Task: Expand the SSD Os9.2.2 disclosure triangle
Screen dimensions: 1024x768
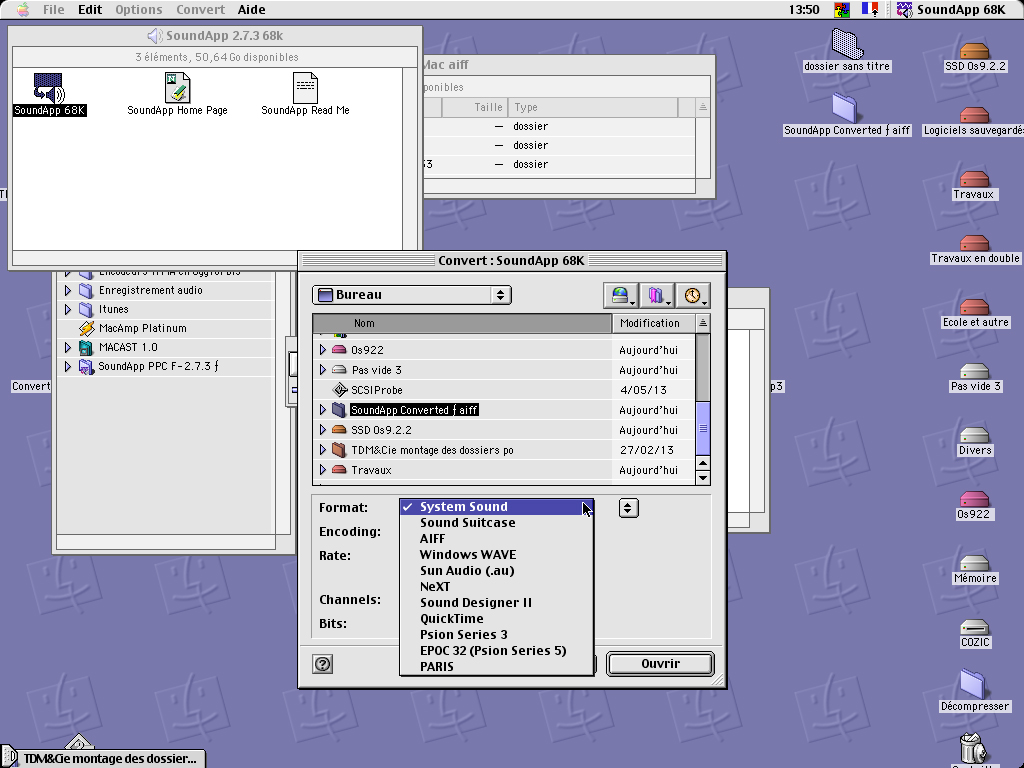Action: point(323,430)
